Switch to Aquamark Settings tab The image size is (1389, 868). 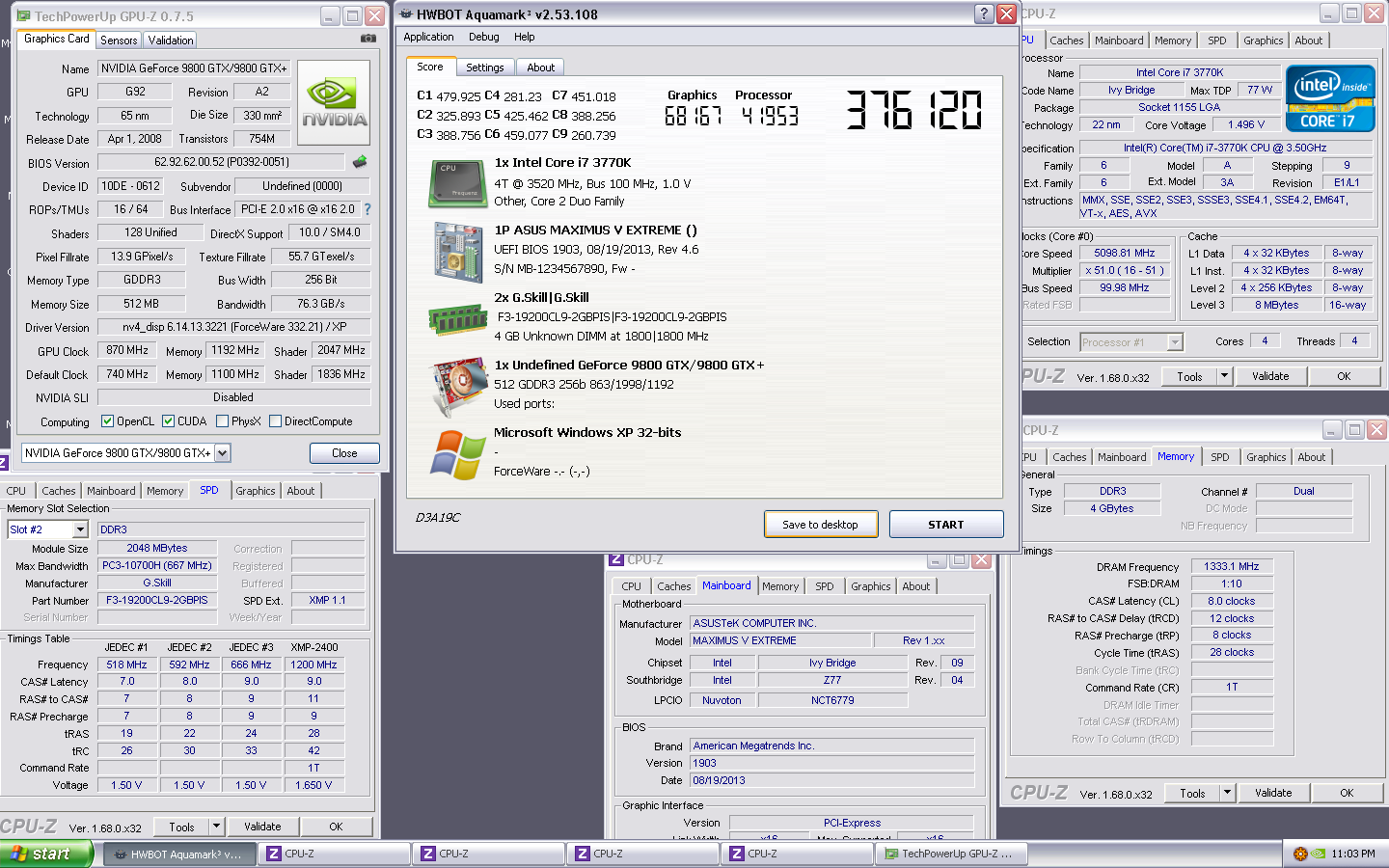point(484,68)
